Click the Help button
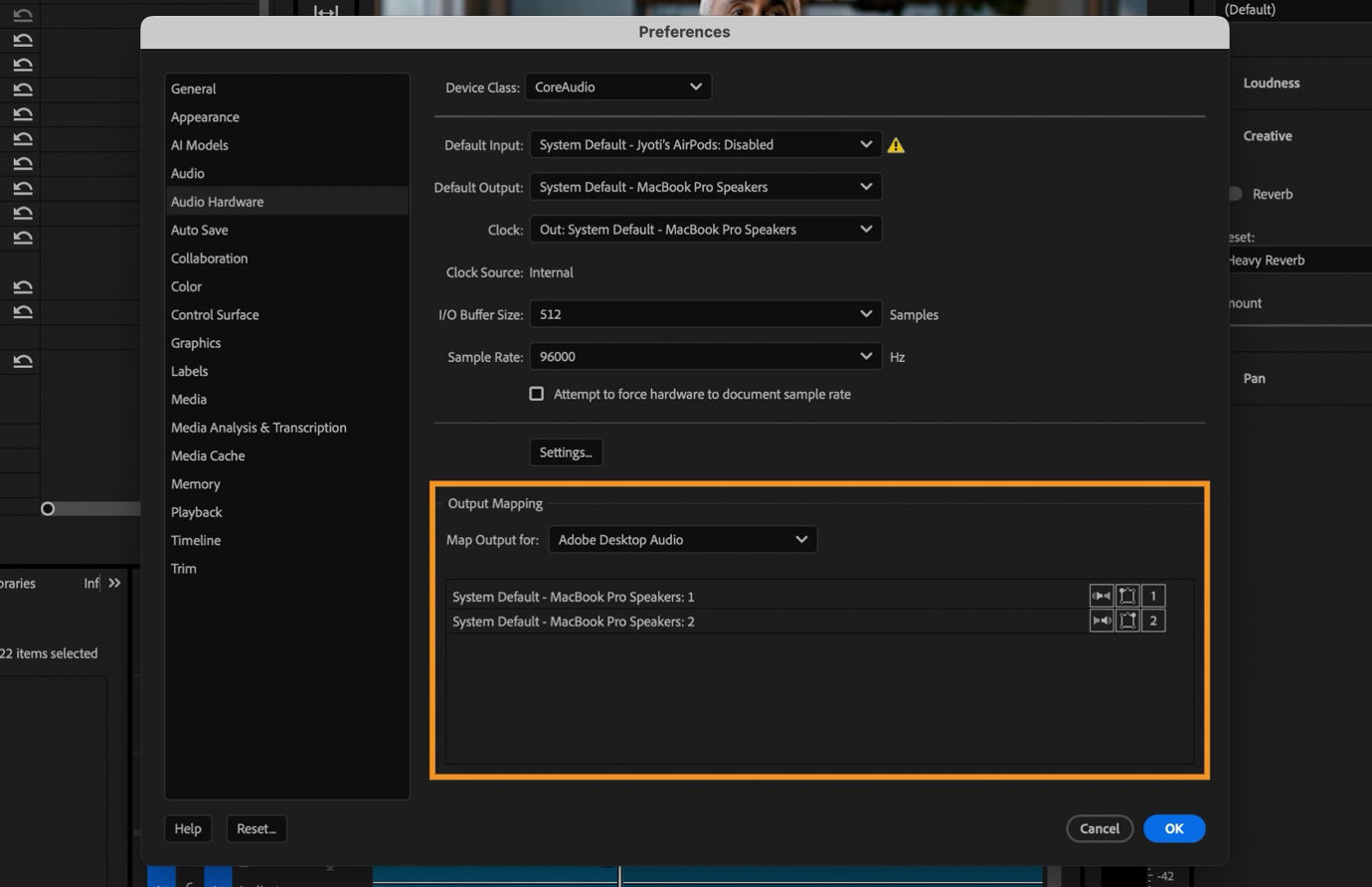Image resolution: width=1372 pixels, height=887 pixels. pos(188,827)
